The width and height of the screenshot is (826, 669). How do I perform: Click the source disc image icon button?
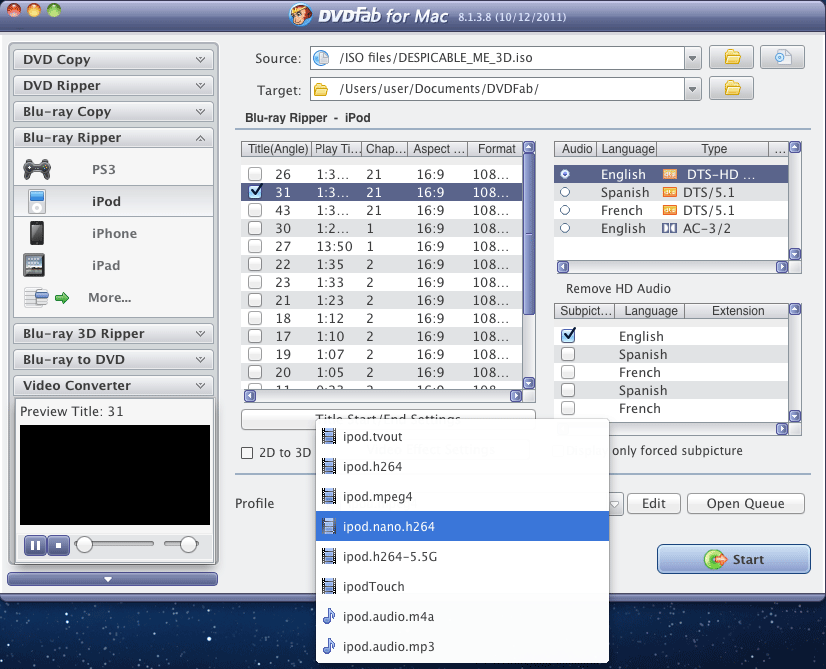click(x=782, y=57)
